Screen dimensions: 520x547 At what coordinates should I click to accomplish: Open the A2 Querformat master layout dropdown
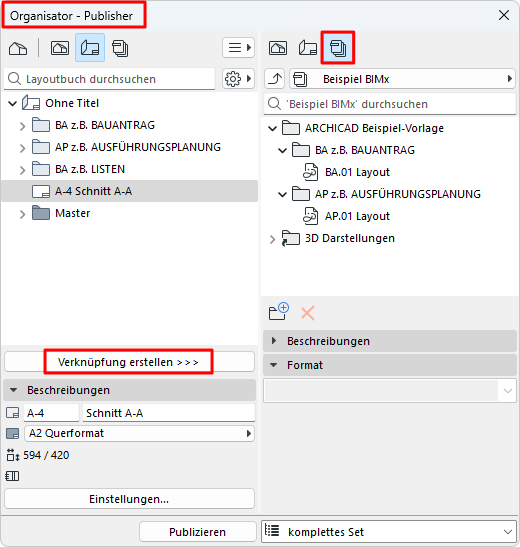tap(140, 433)
